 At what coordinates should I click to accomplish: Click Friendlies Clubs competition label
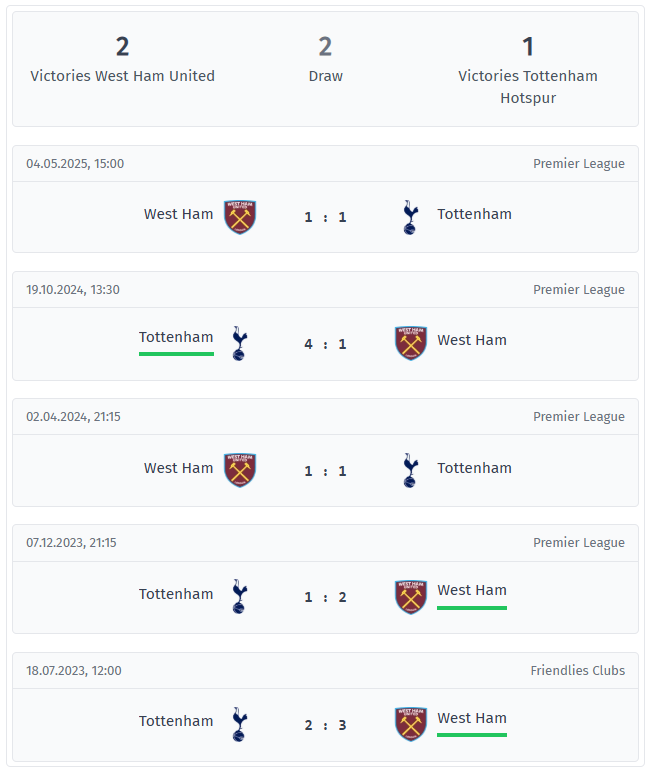[578, 671]
